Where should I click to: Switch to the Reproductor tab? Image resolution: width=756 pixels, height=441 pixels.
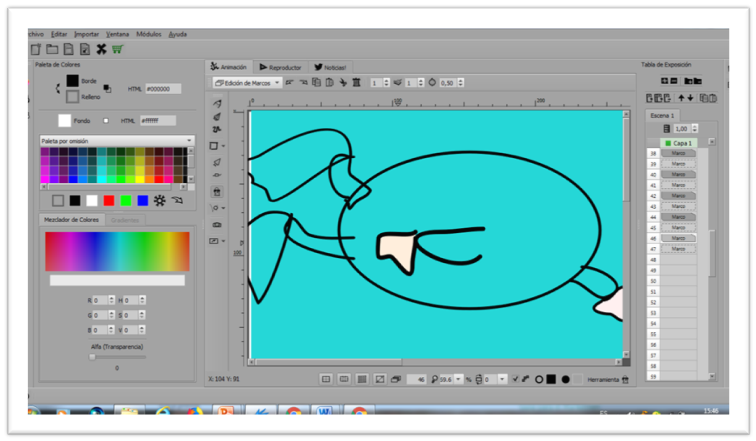280,67
